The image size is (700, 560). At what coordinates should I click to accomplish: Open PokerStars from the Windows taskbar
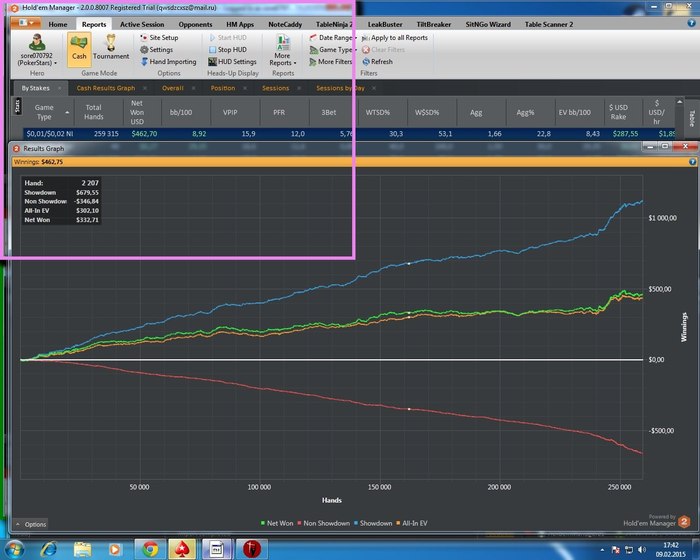[181, 548]
